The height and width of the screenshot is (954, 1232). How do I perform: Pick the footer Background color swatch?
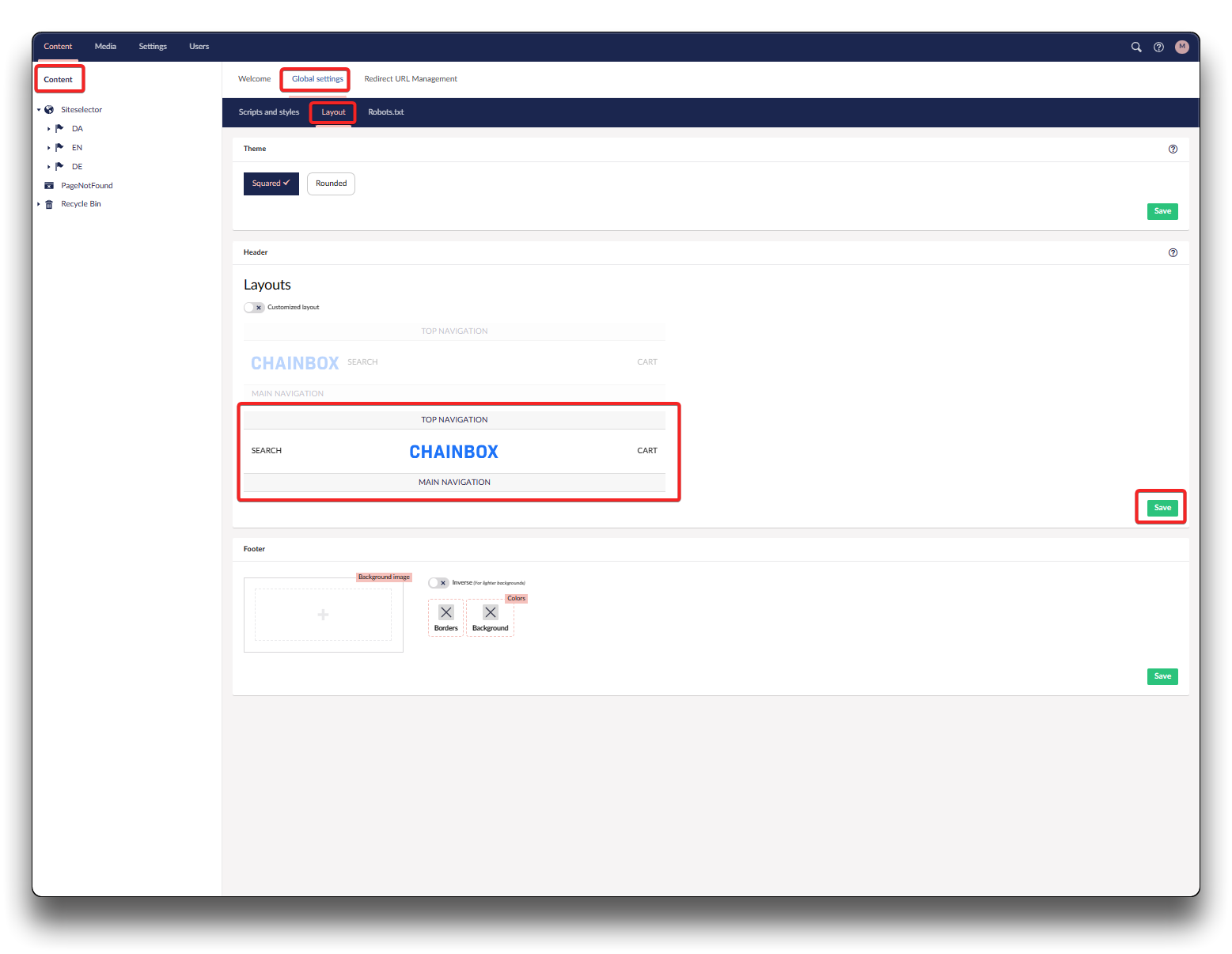[x=490, y=613]
